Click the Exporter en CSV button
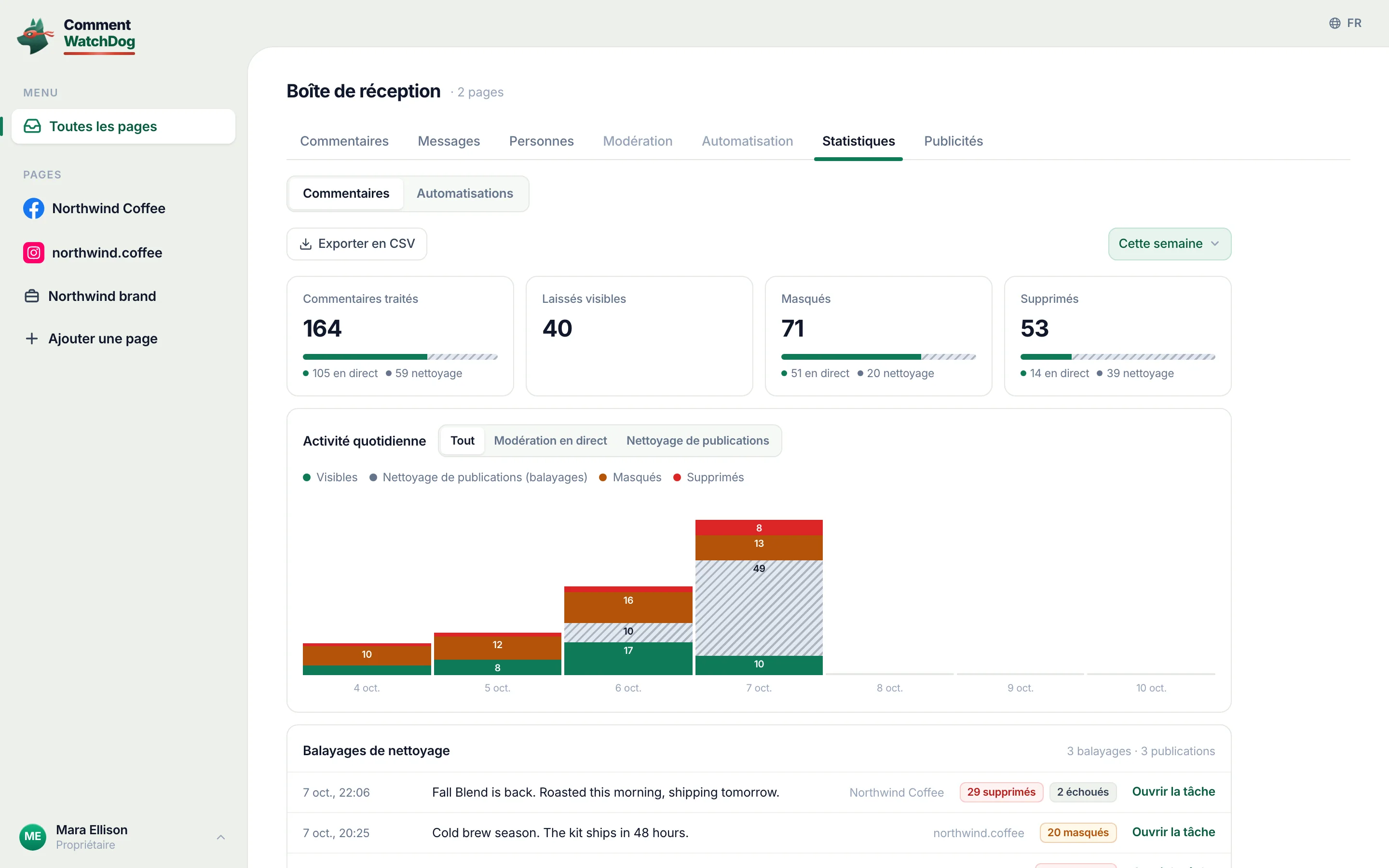 [x=356, y=244]
